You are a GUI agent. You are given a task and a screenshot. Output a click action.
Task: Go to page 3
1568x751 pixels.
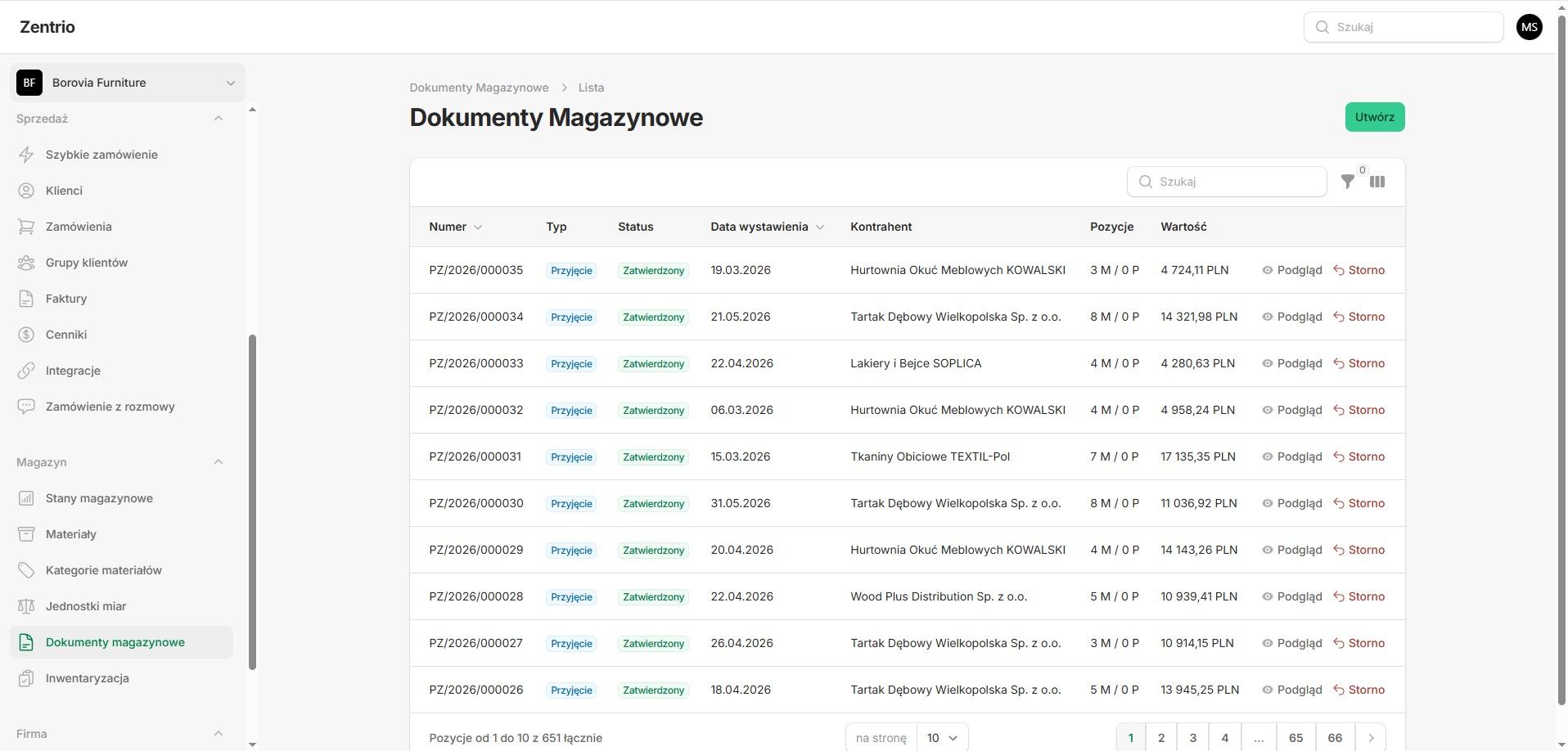[1193, 738]
